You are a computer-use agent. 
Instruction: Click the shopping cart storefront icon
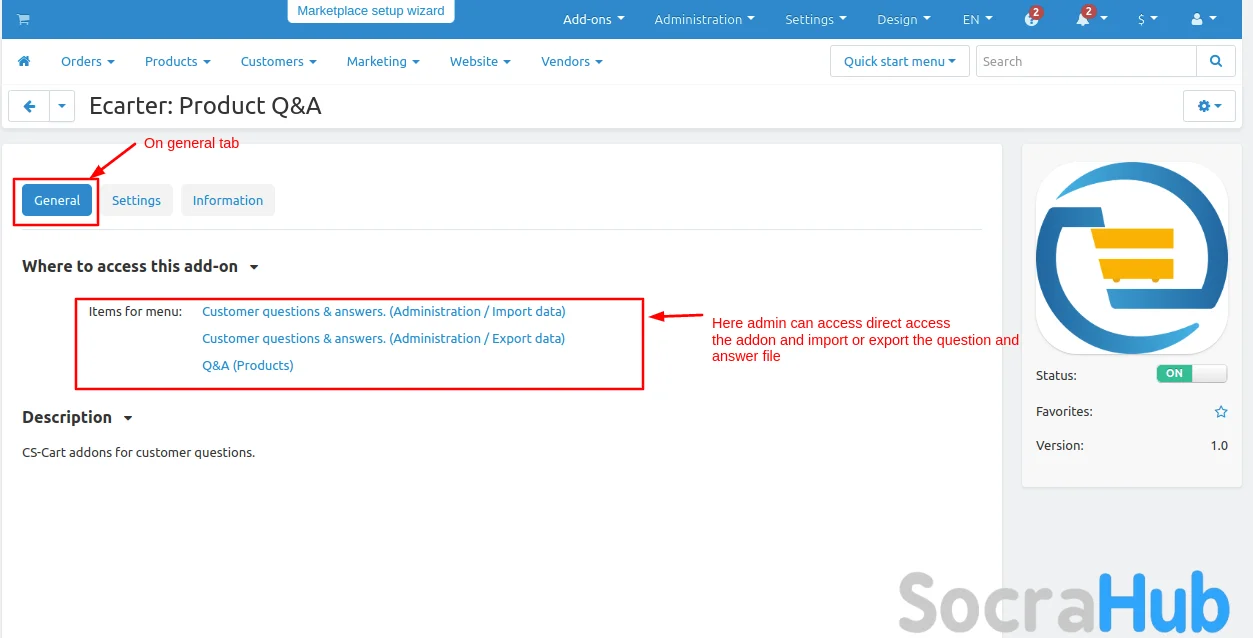(23, 19)
